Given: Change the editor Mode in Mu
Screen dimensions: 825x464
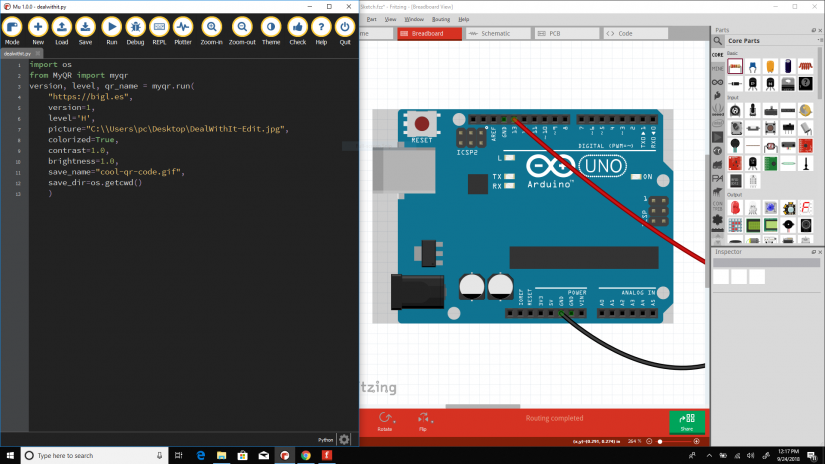Looking at the screenshot, I should [12, 29].
